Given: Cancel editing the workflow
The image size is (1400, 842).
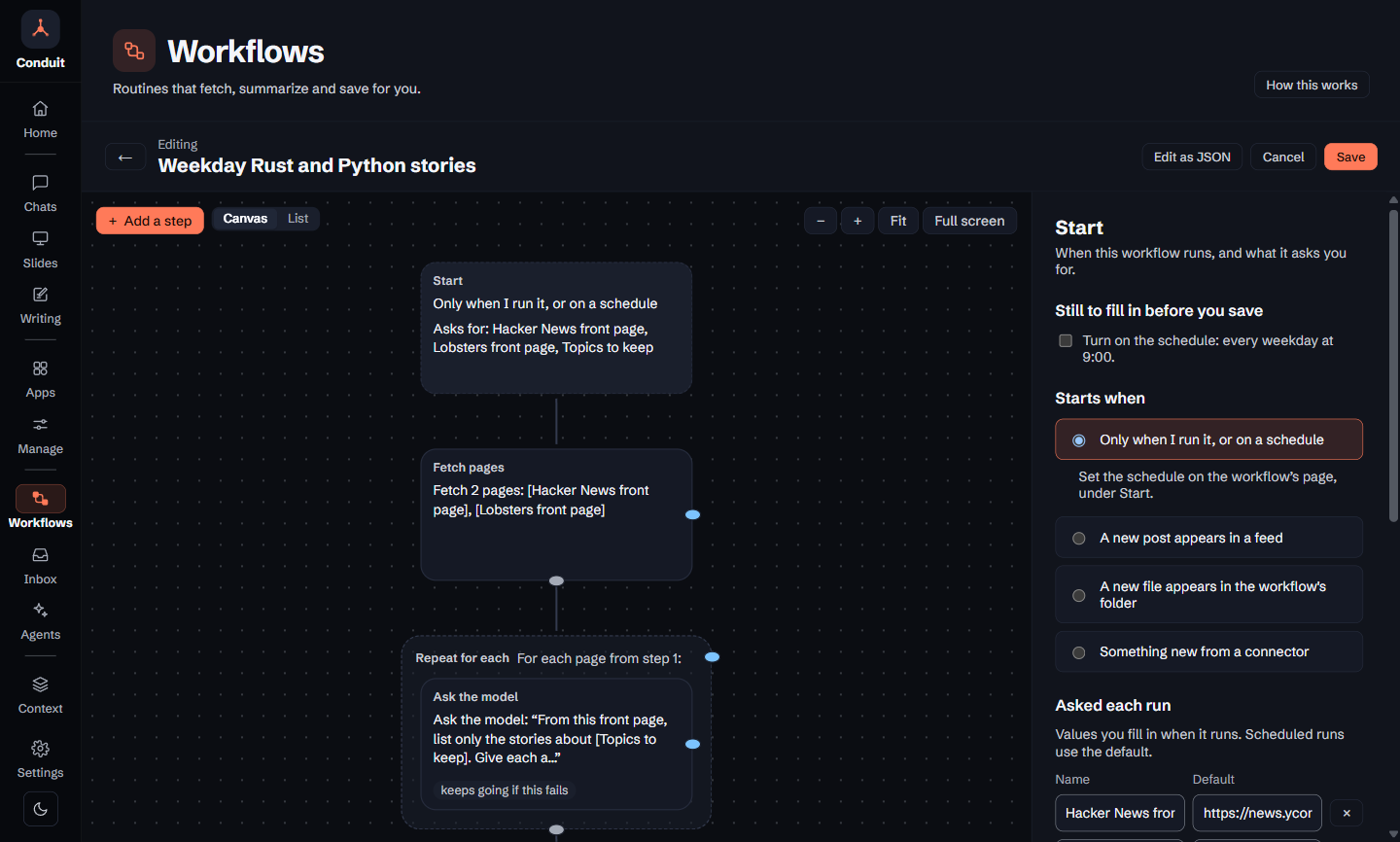Looking at the screenshot, I should coord(1283,157).
